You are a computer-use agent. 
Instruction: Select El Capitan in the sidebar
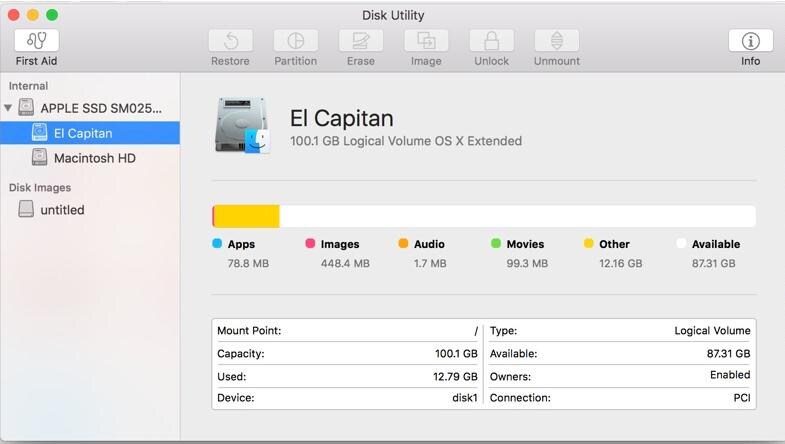(90, 133)
